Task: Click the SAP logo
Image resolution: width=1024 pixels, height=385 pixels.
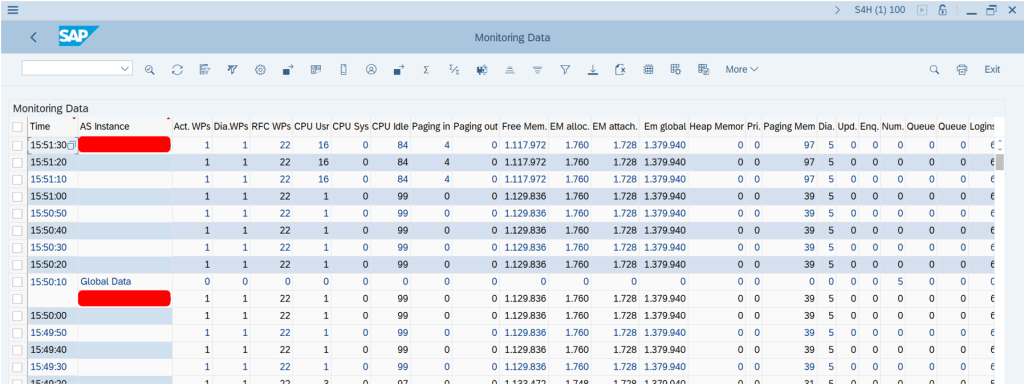Action: tap(78, 37)
